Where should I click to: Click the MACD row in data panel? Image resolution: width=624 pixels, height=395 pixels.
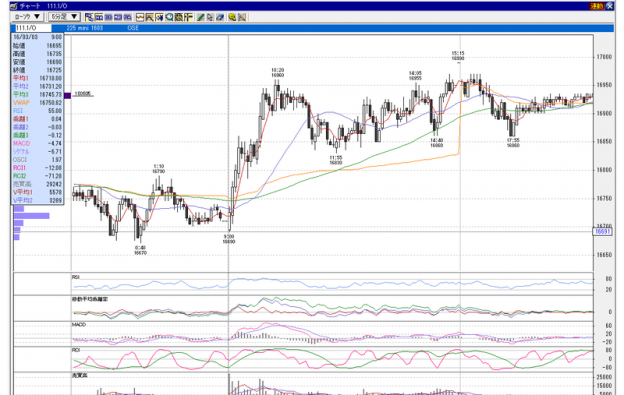pos(37,143)
